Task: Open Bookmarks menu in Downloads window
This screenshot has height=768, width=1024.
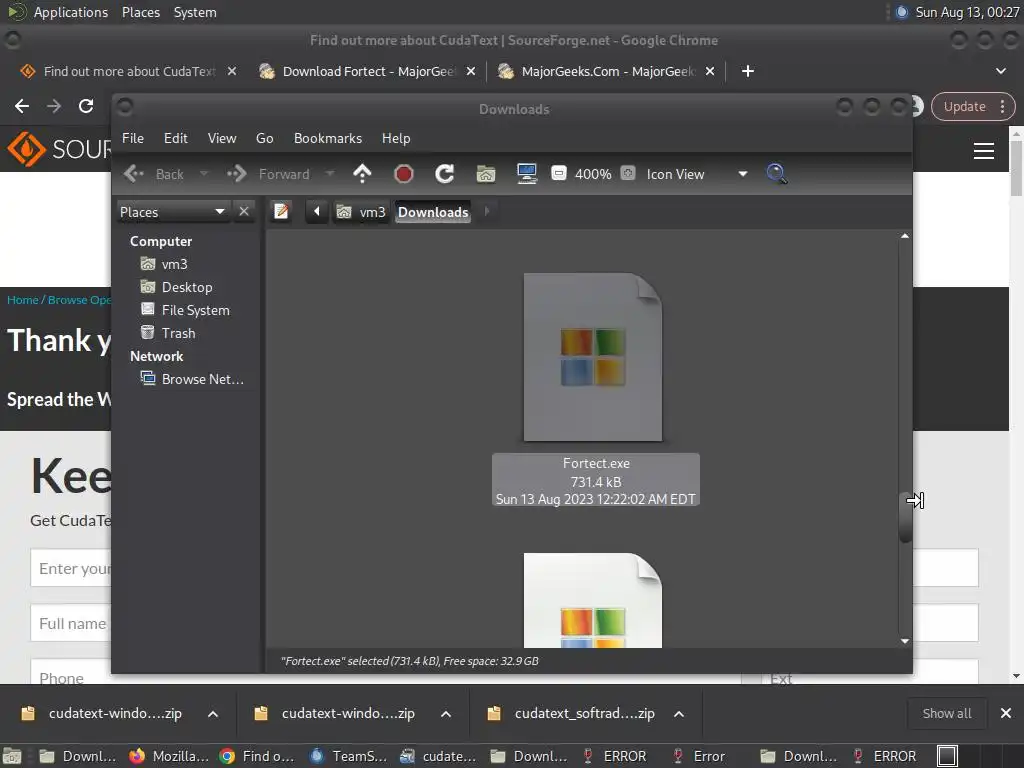Action: pos(328,138)
